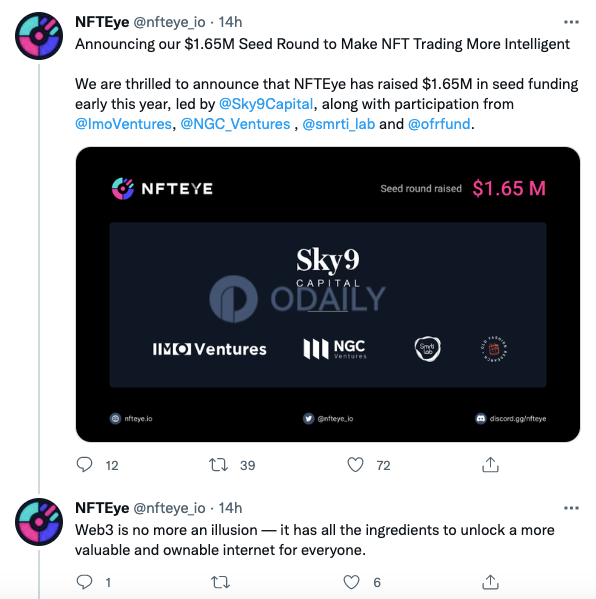View the seed round investors image
This screenshot has height=599, width=596.
pos(328,295)
